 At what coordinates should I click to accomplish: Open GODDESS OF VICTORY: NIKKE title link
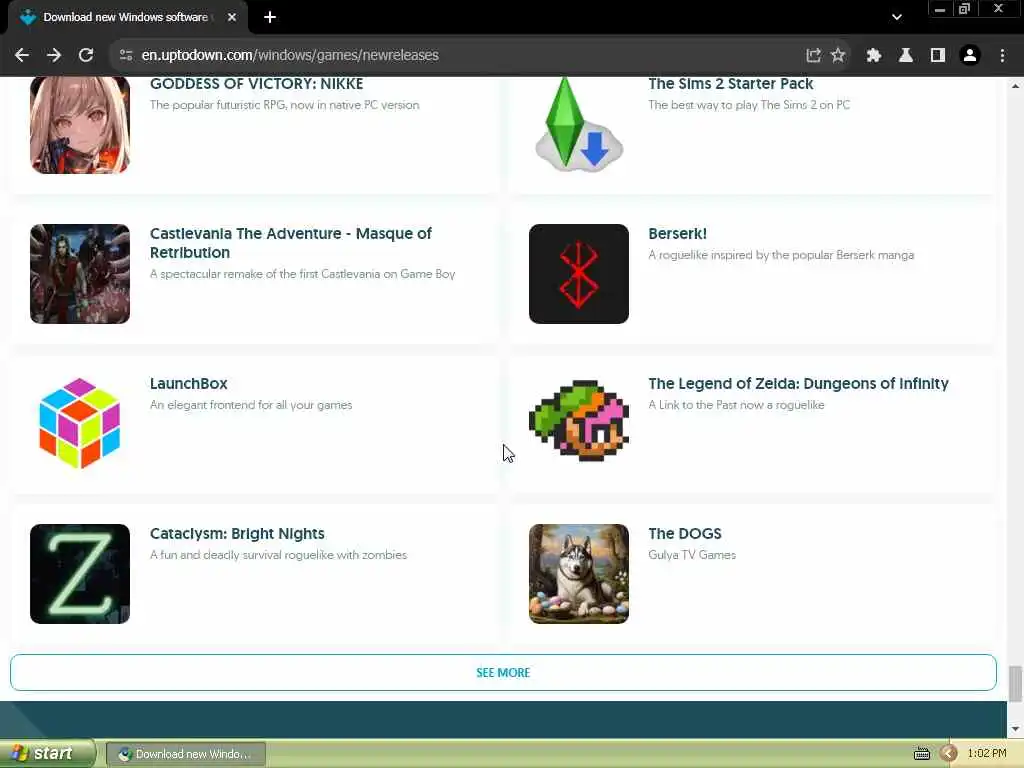(x=256, y=84)
